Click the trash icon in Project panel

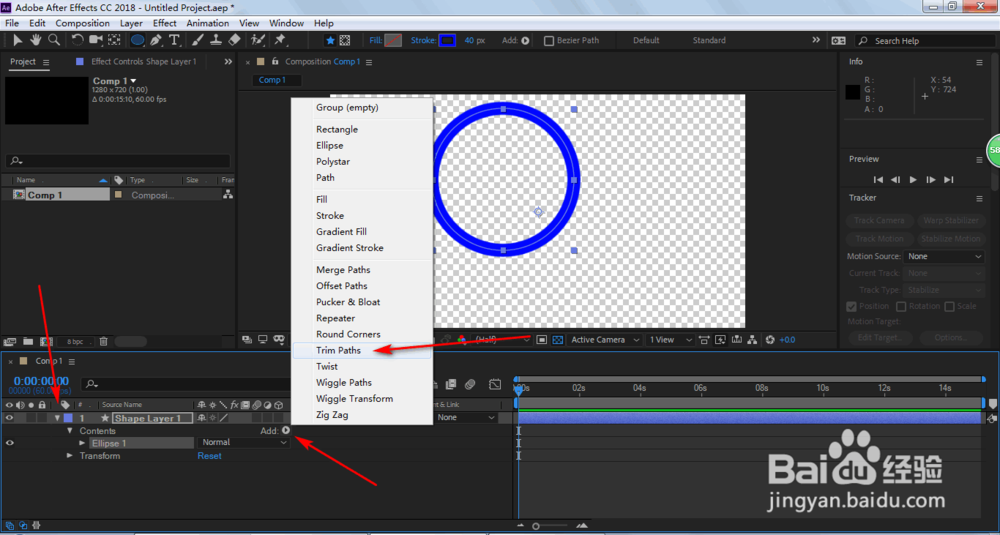[x=103, y=342]
